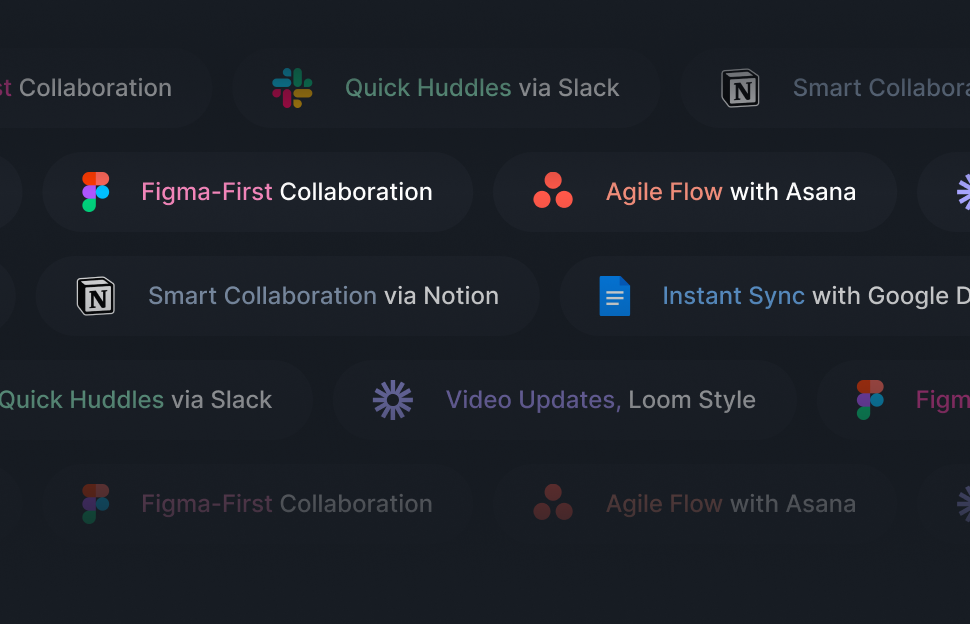Open 'Smart Collaboration via Notion' label

[x=323, y=296]
